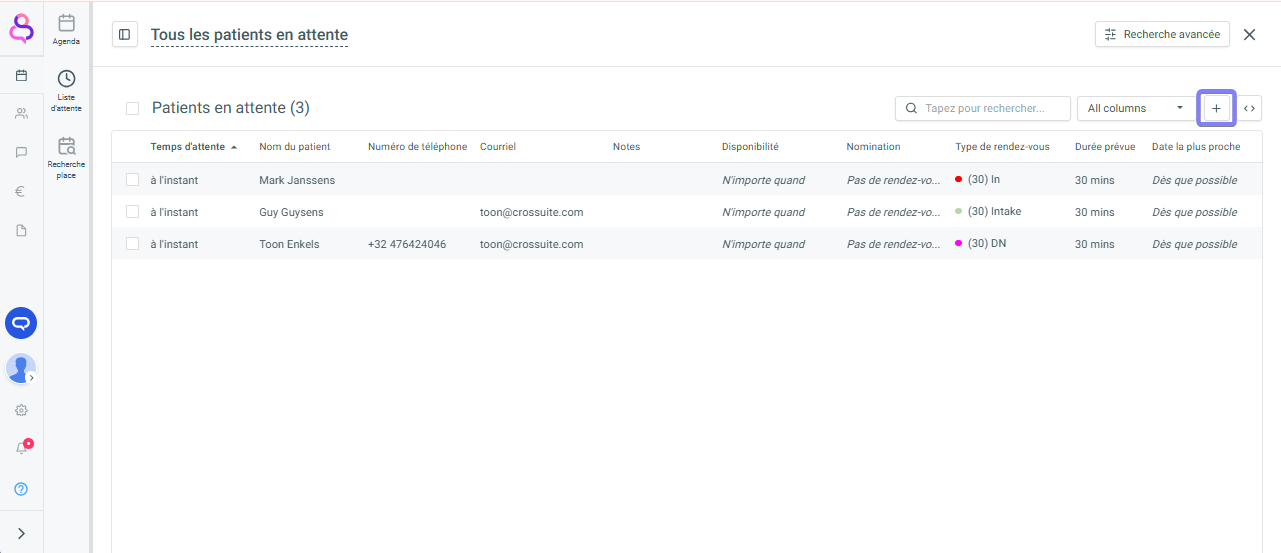Expand the left sidebar with chevron
The image size is (1281, 553).
tap(21, 534)
